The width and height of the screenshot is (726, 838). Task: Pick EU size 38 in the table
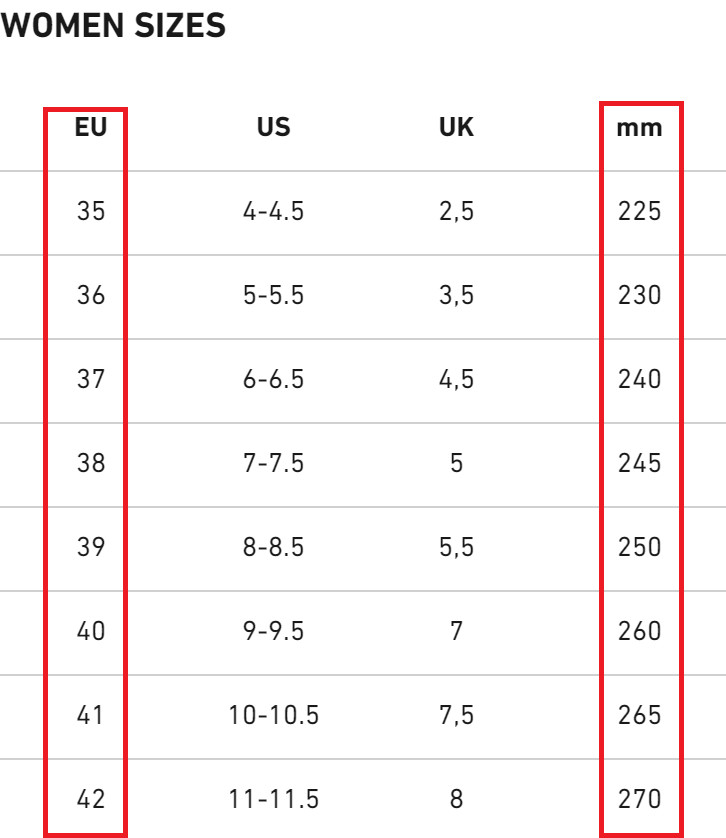coord(90,464)
